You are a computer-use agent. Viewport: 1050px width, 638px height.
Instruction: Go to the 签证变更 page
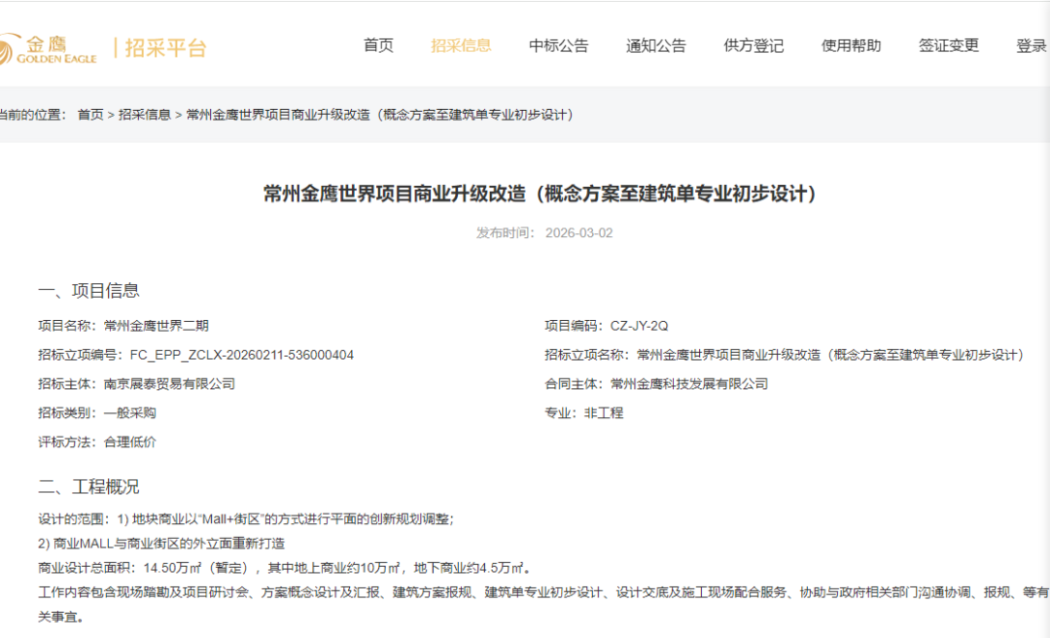(x=948, y=46)
